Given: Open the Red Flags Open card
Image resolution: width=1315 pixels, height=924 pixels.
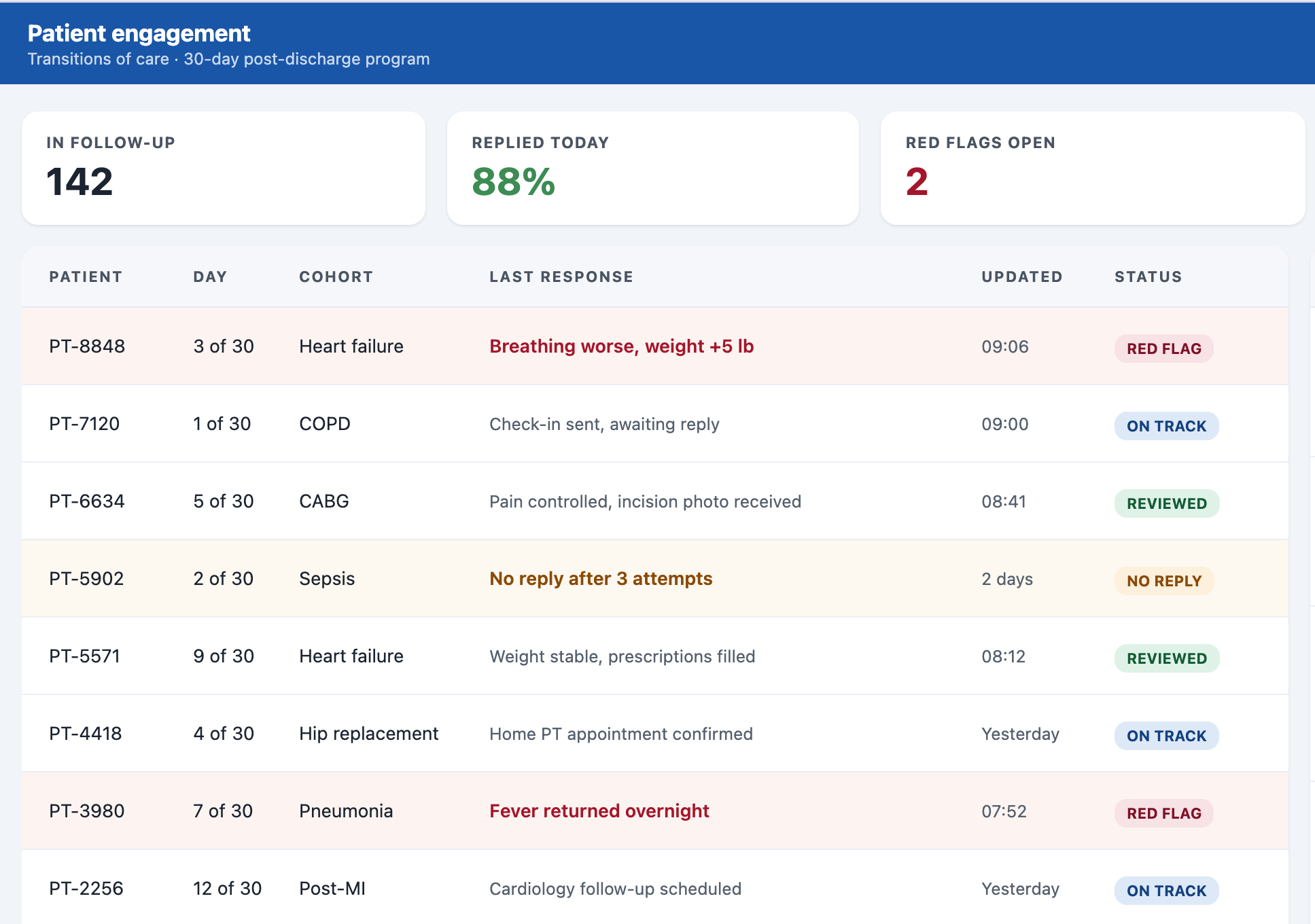Looking at the screenshot, I should tap(1093, 168).
